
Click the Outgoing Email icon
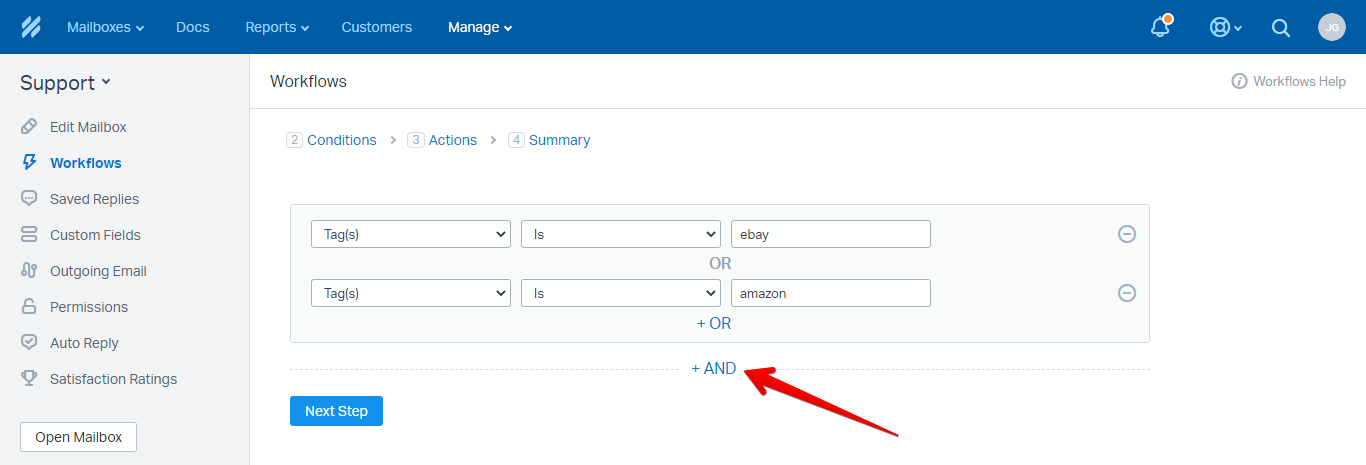point(30,271)
